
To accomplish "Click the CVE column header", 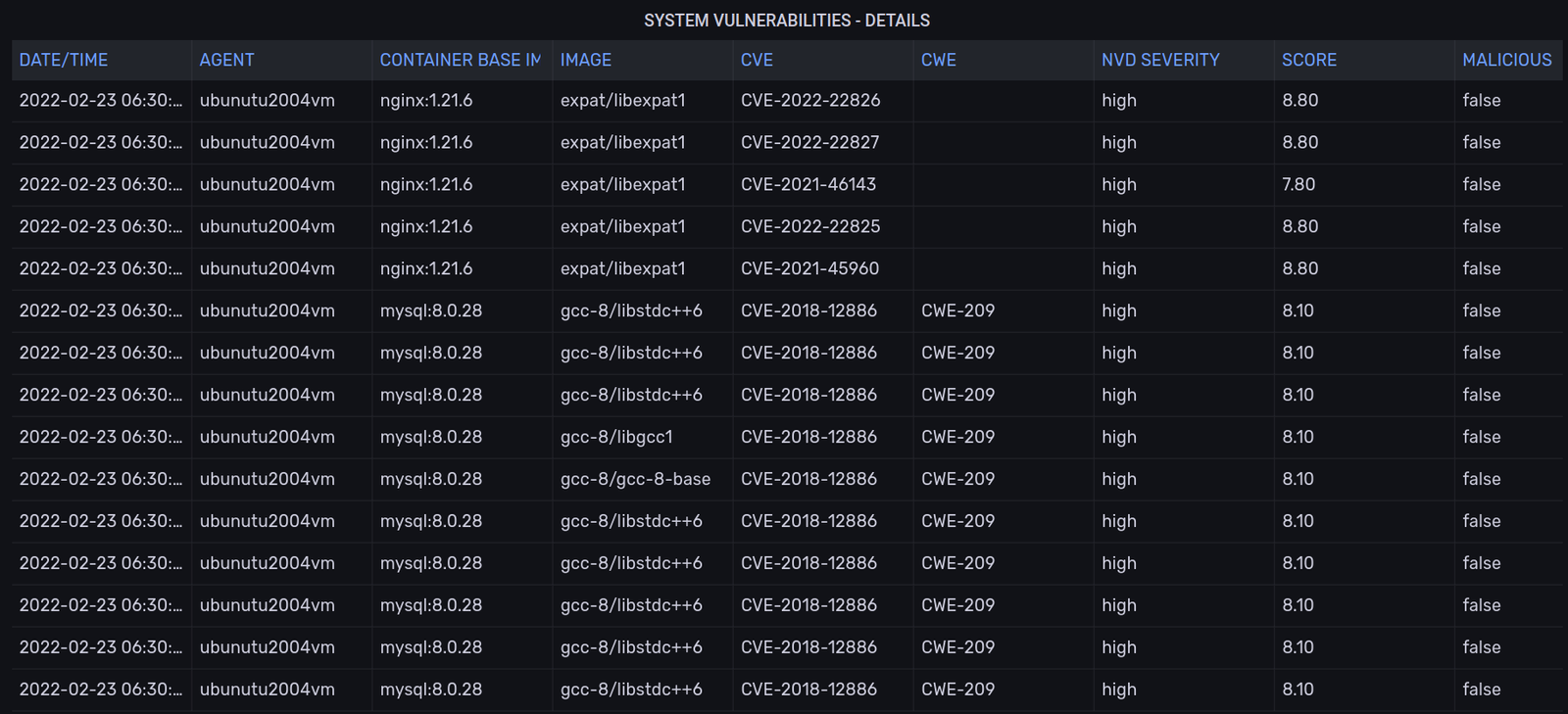I will (x=757, y=60).
